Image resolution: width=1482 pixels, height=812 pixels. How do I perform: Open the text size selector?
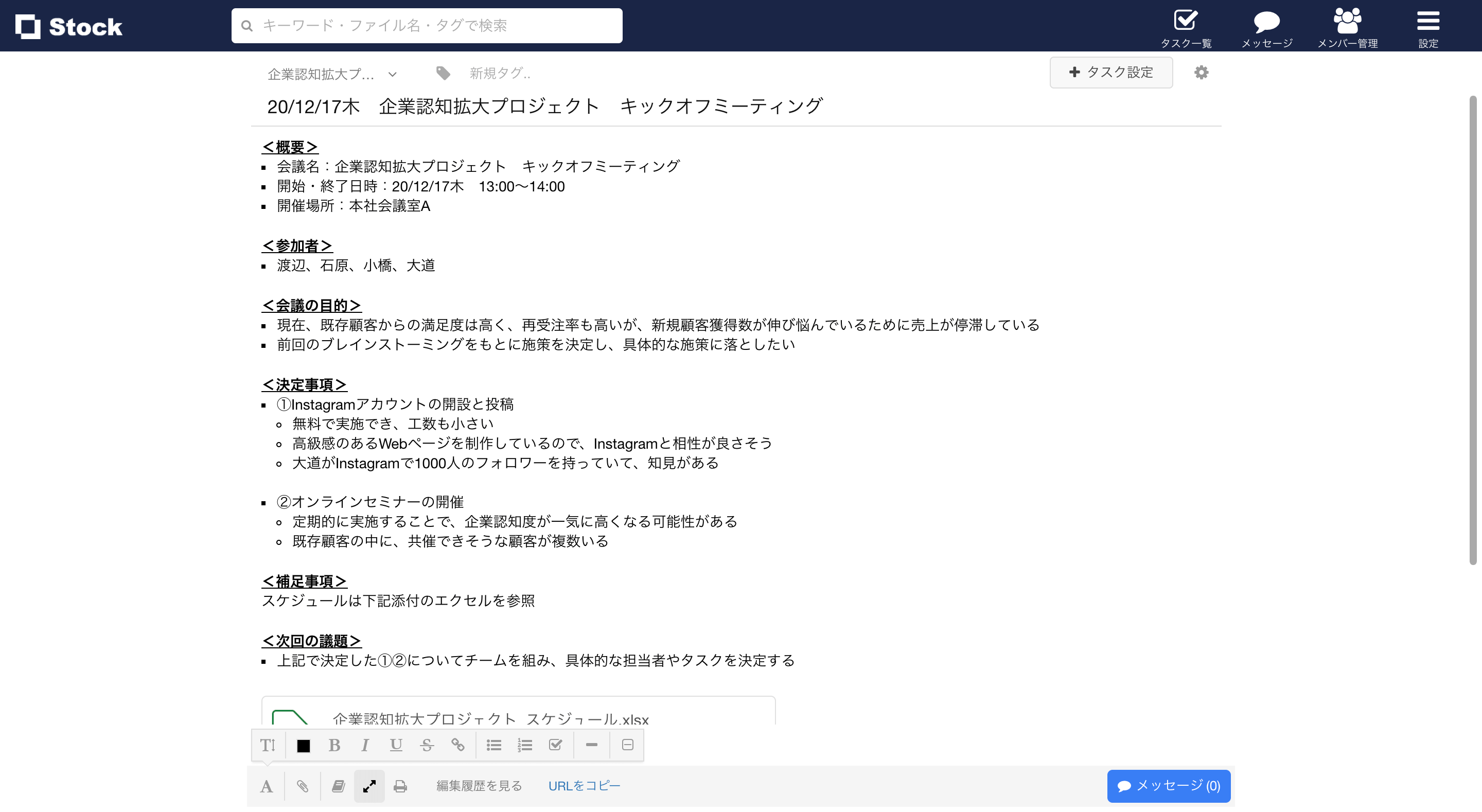click(267, 745)
